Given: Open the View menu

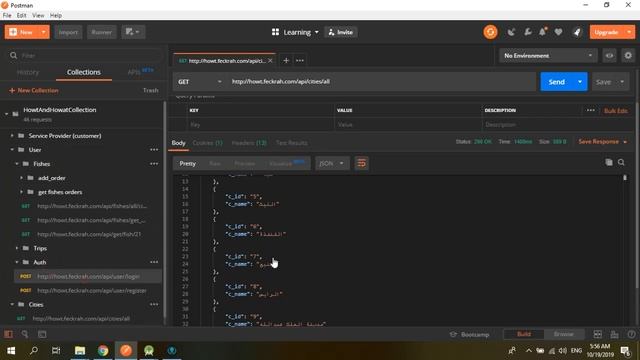Looking at the screenshot, I should click(38, 16).
